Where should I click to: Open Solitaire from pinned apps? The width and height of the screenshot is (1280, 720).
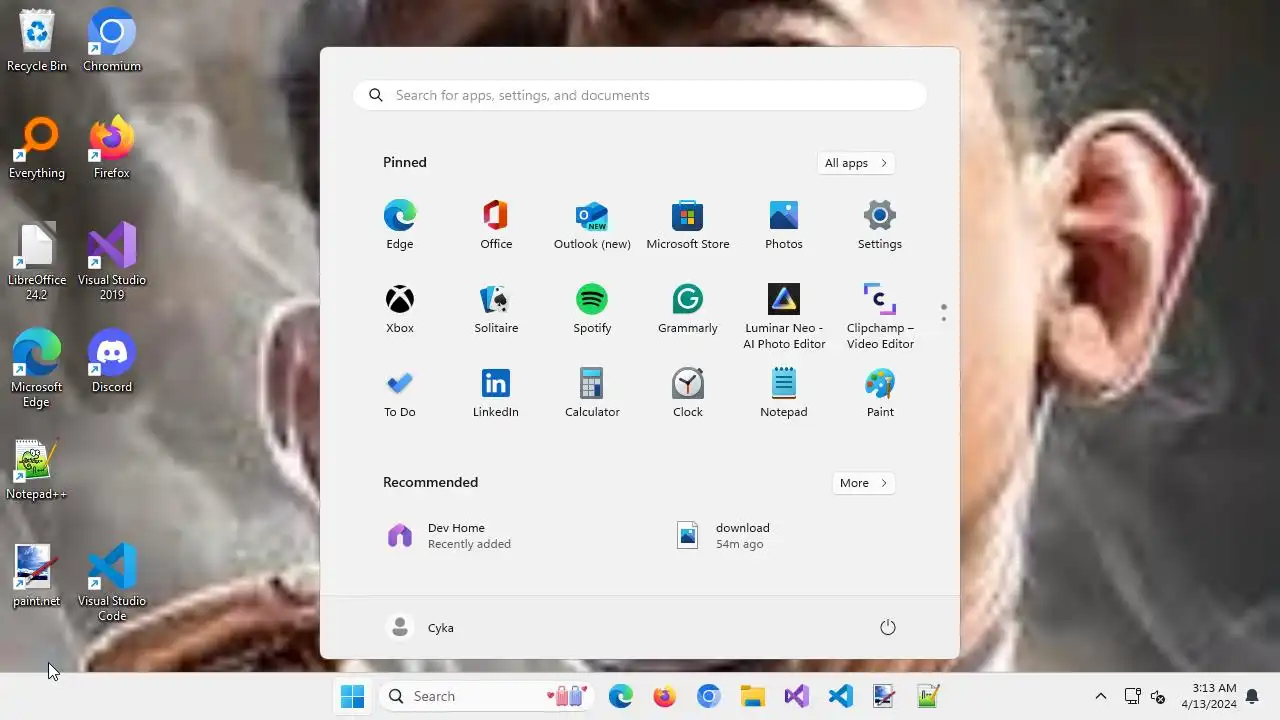tap(496, 309)
